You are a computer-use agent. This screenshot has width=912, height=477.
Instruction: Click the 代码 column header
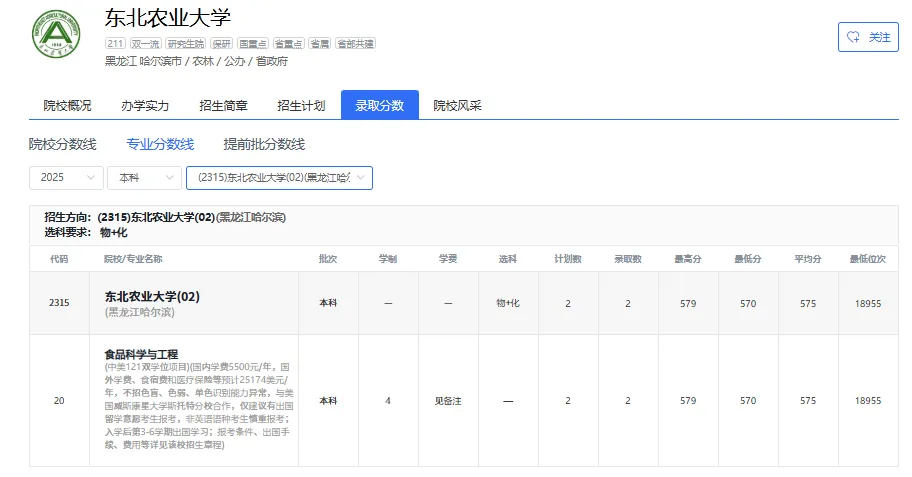click(59, 259)
